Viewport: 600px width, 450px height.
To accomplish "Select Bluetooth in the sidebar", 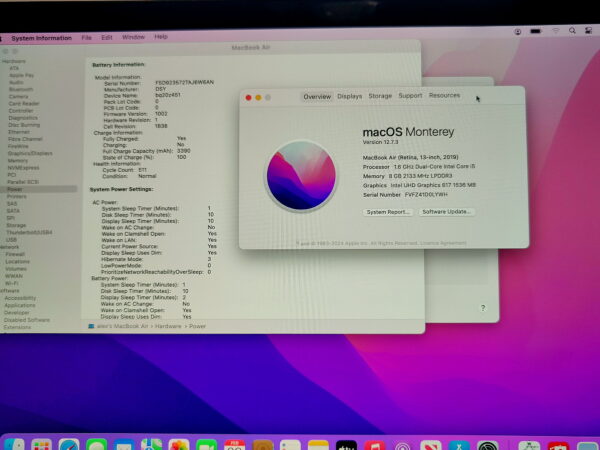I will pyautogui.click(x=21, y=89).
